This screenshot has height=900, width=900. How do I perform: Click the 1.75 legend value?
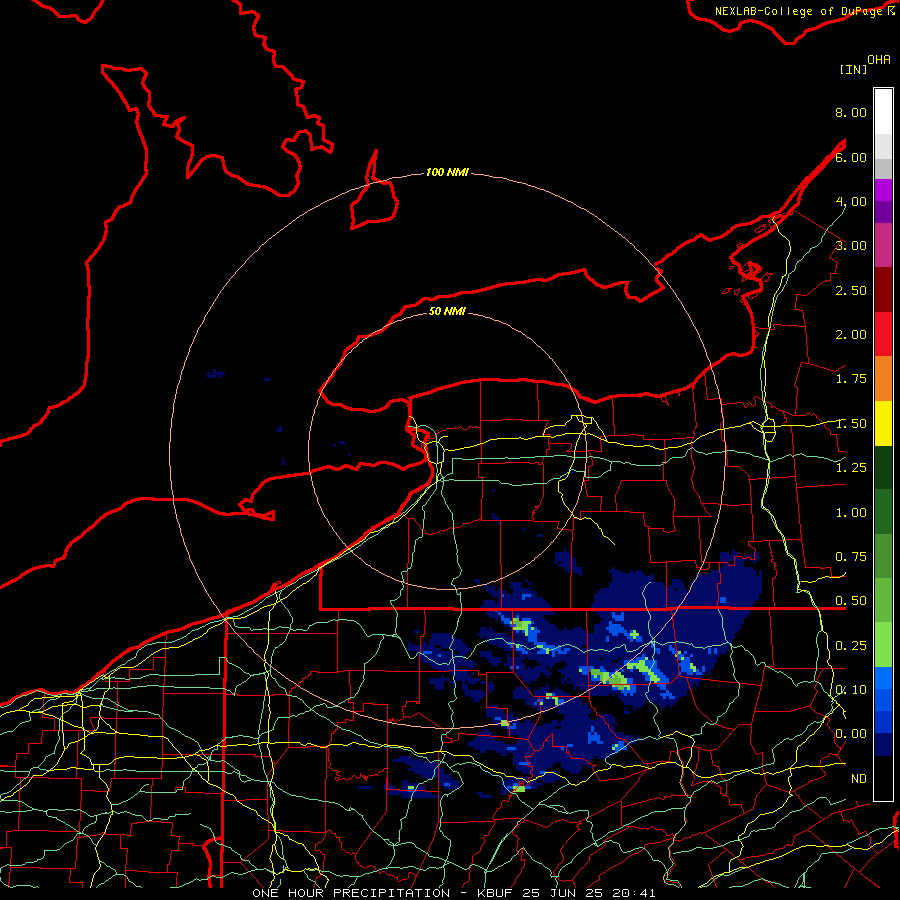click(851, 379)
